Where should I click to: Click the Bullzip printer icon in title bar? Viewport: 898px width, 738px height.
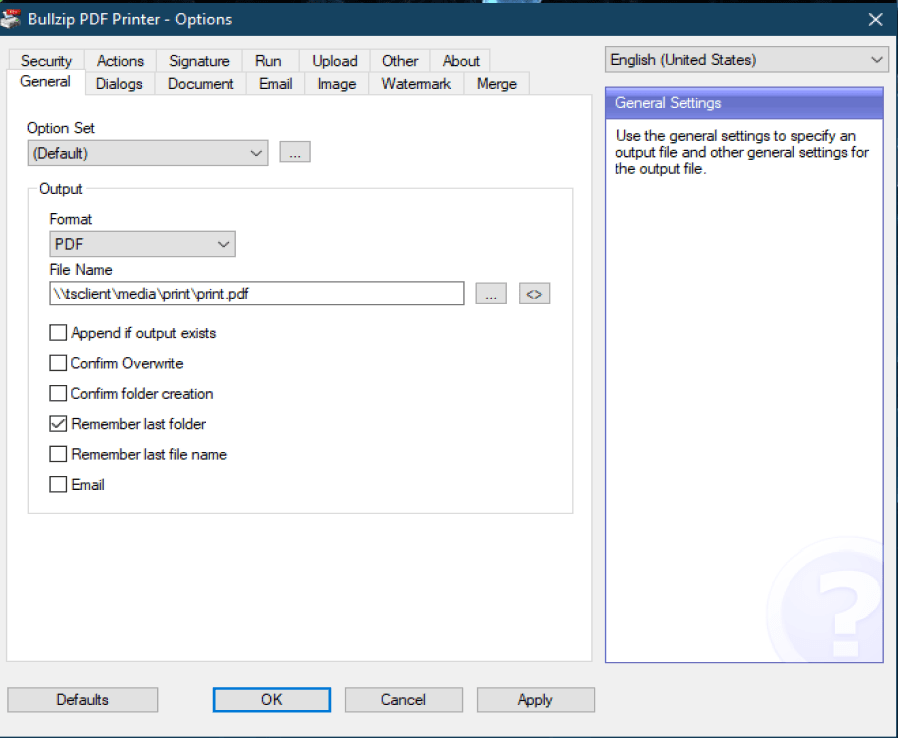12,18
